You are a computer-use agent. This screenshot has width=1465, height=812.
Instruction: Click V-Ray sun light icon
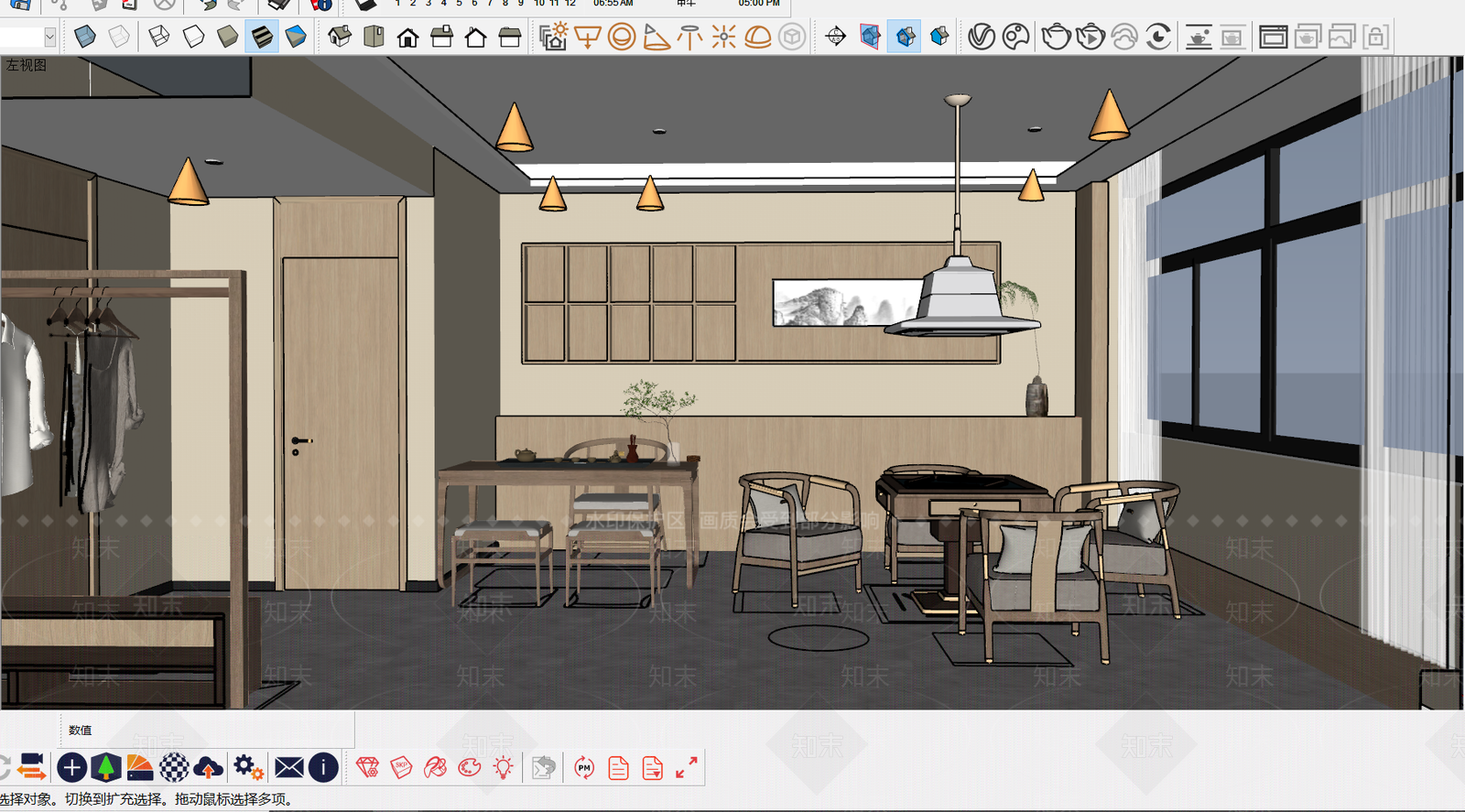pyautogui.click(x=554, y=37)
